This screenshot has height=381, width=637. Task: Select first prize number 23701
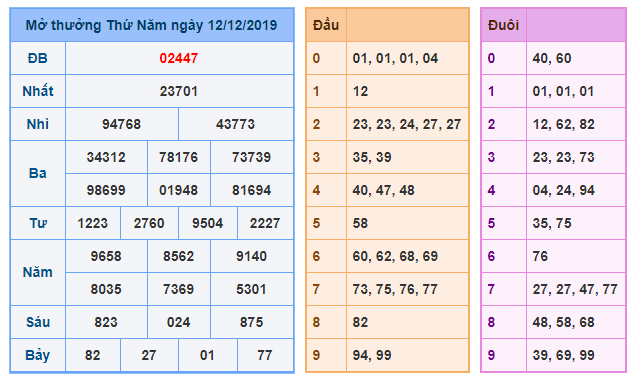pyautogui.click(x=179, y=91)
